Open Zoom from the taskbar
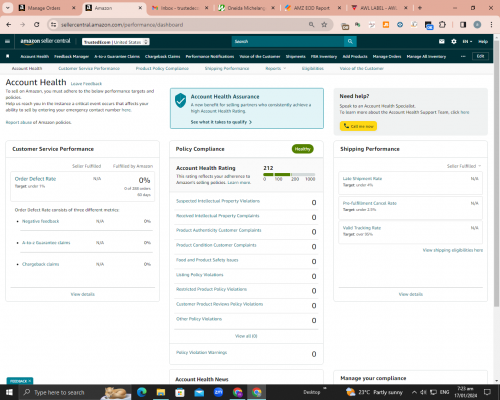 pyautogui.click(x=218, y=392)
